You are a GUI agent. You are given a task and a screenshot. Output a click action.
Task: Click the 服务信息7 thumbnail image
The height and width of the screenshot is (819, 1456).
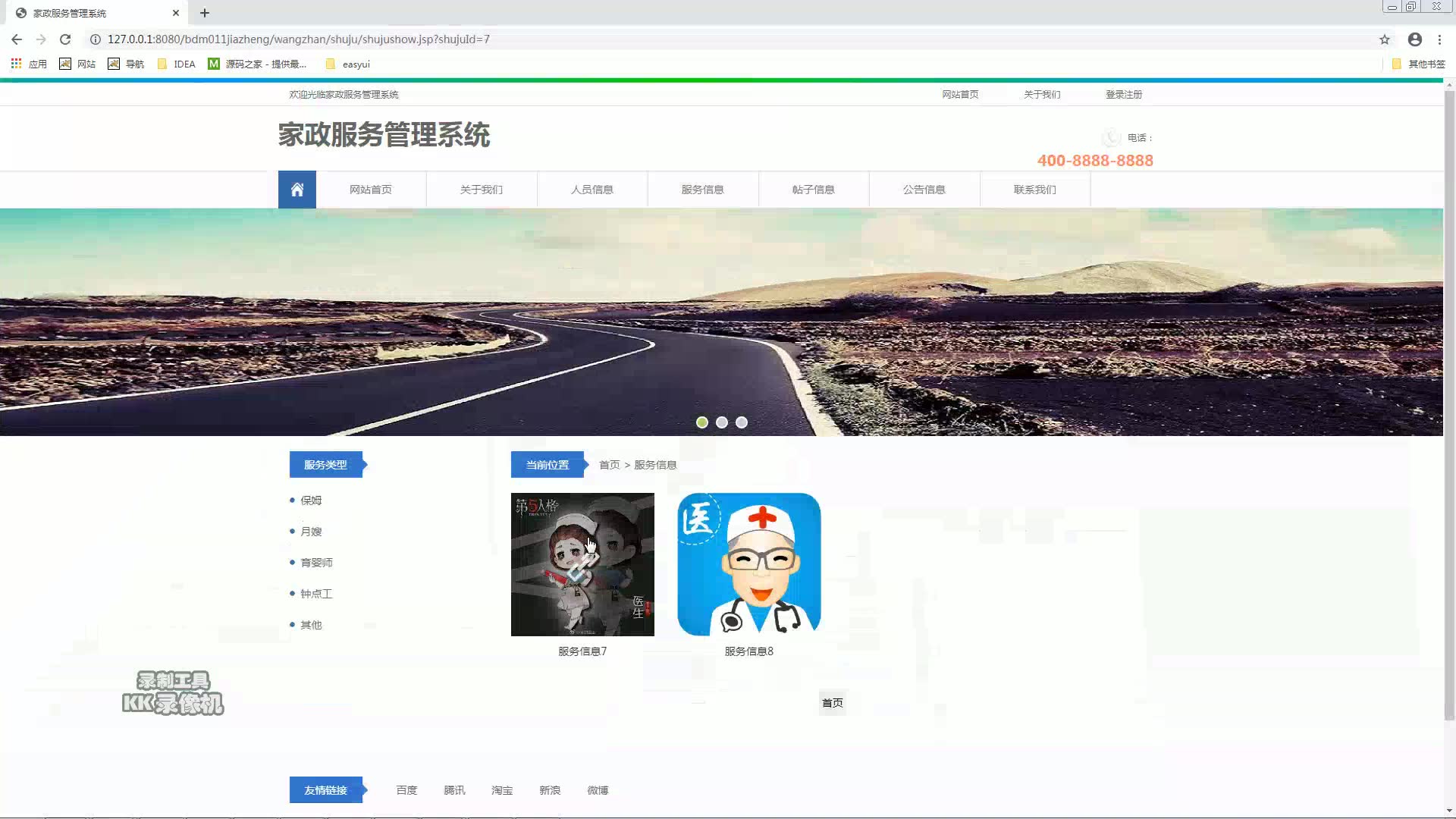(x=582, y=564)
